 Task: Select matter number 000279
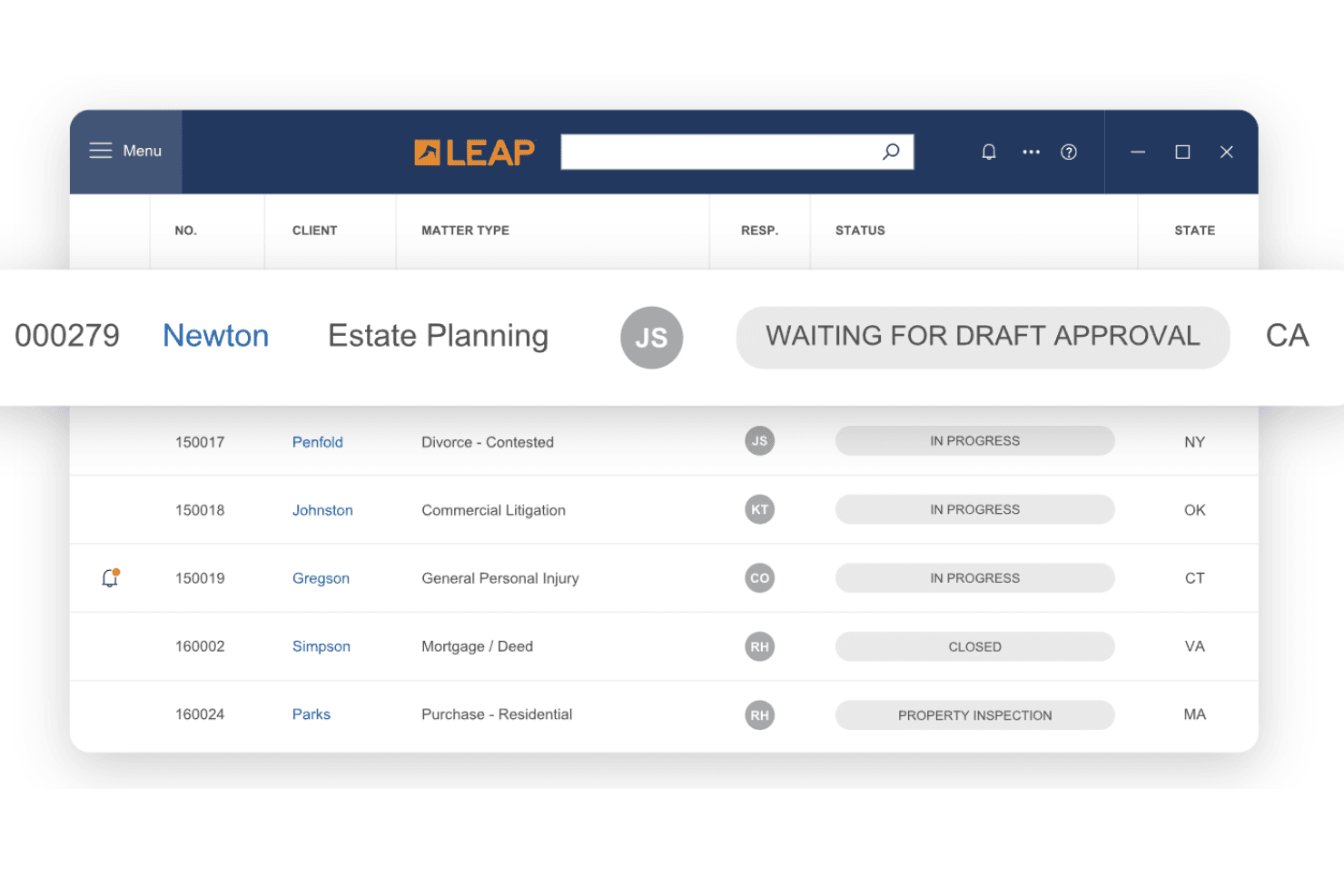click(67, 336)
